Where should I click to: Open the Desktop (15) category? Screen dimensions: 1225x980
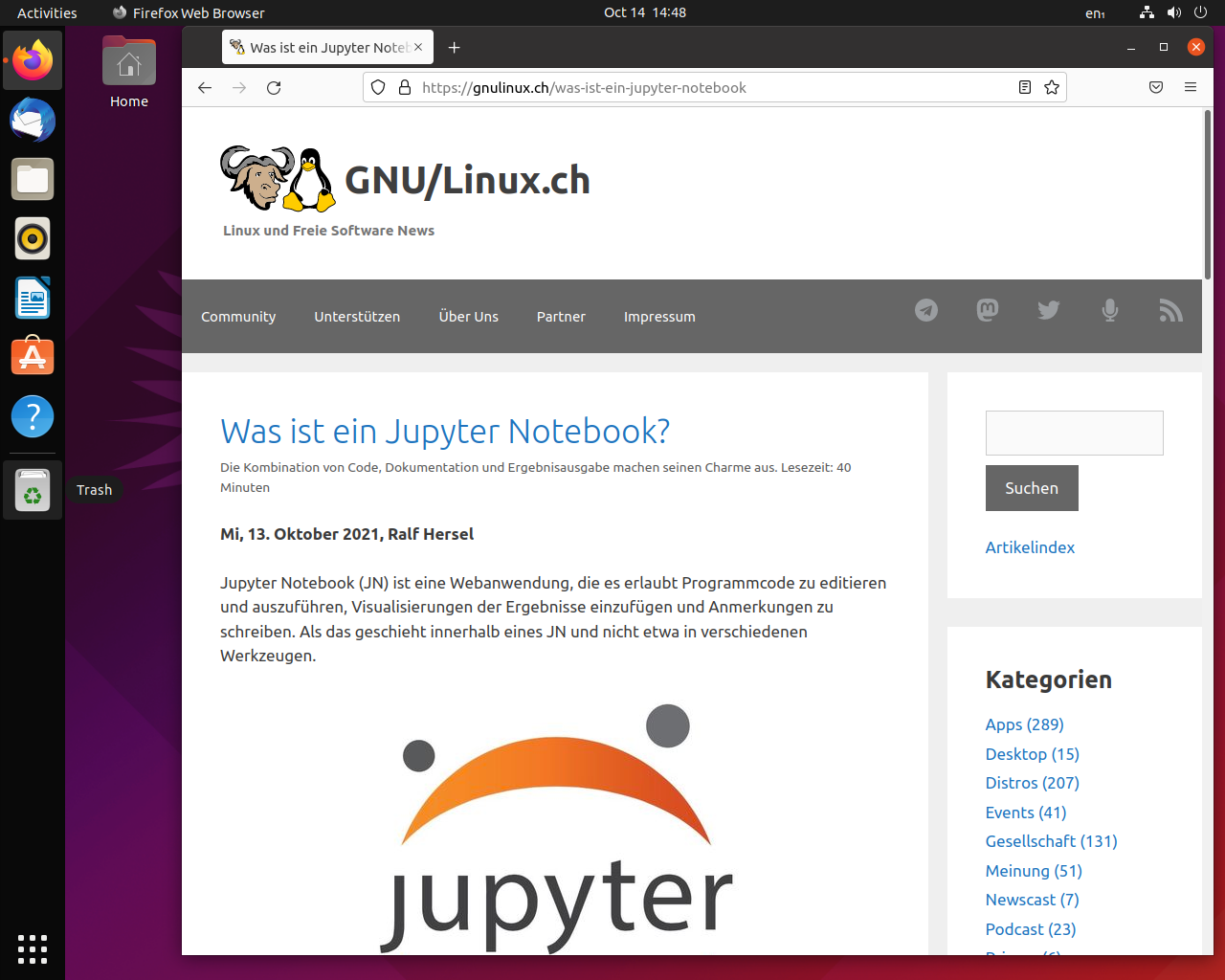pyautogui.click(x=1033, y=754)
